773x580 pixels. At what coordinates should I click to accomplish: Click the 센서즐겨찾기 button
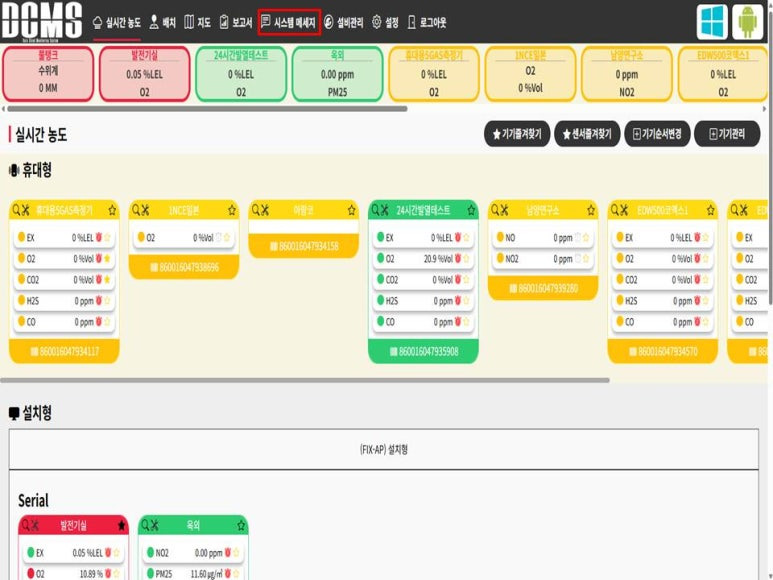coord(587,134)
